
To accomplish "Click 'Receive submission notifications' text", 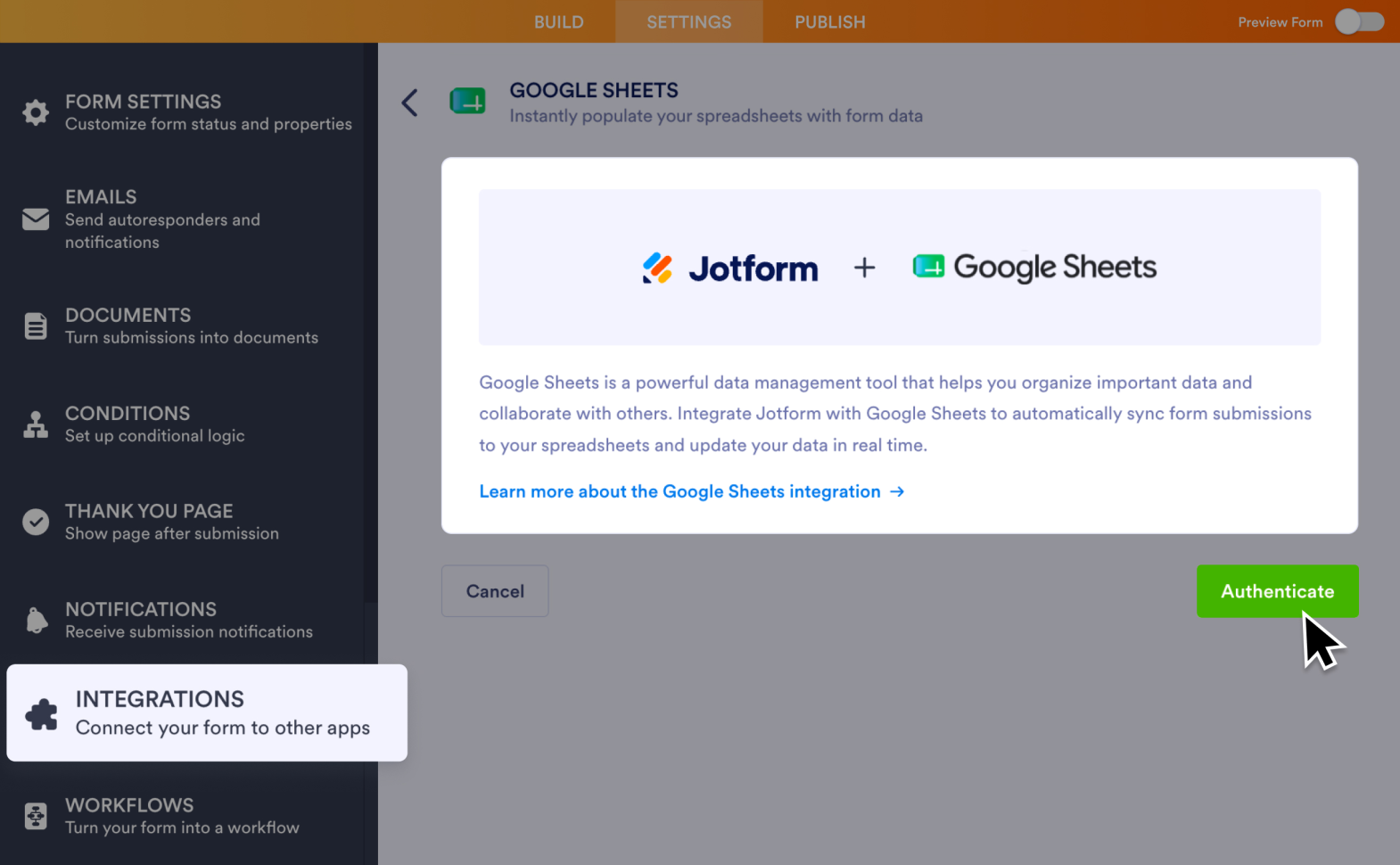I will [x=189, y=631].
